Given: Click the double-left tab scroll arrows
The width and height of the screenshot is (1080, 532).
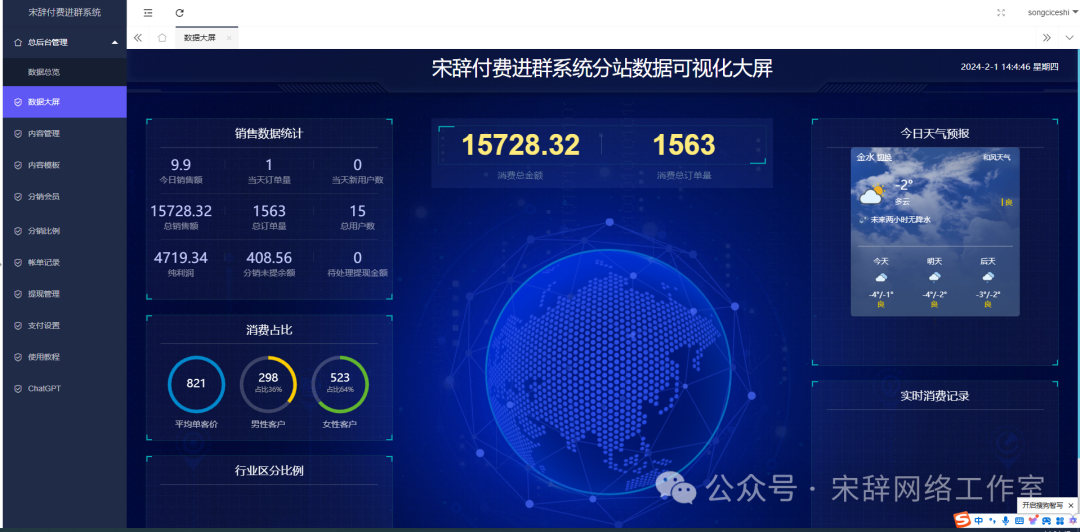Looking at the screenshot, I should (138, 38).
